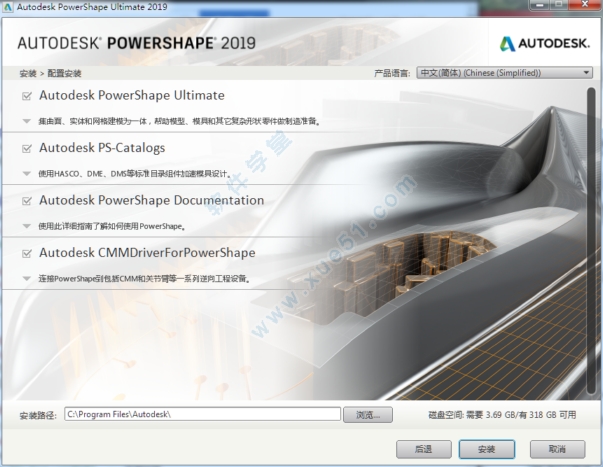Click the install path input field

point(202,414)
